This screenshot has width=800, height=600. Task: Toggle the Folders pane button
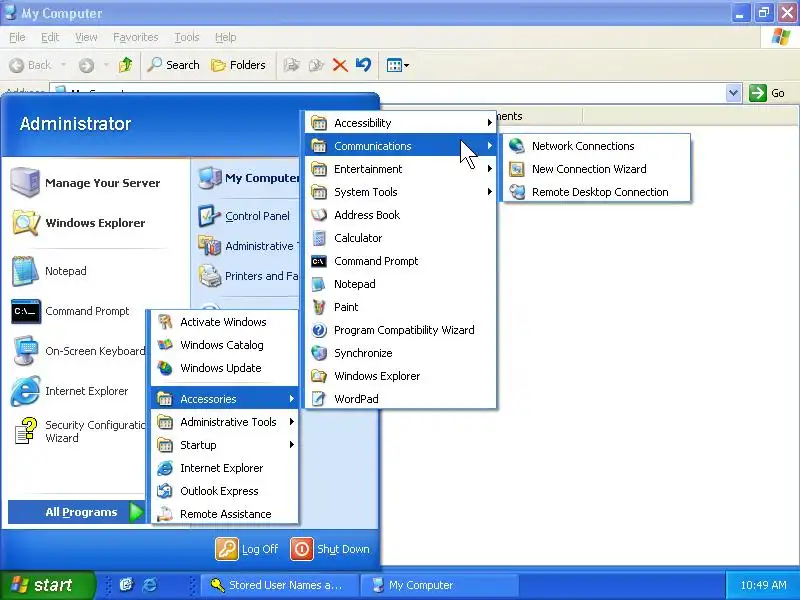click(x=238, y=65)
